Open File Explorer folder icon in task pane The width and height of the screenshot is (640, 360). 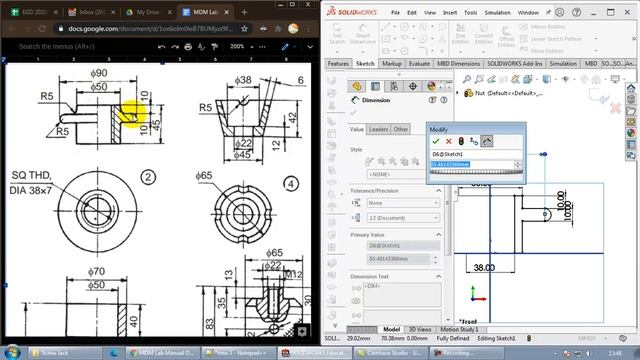point(631,111)
